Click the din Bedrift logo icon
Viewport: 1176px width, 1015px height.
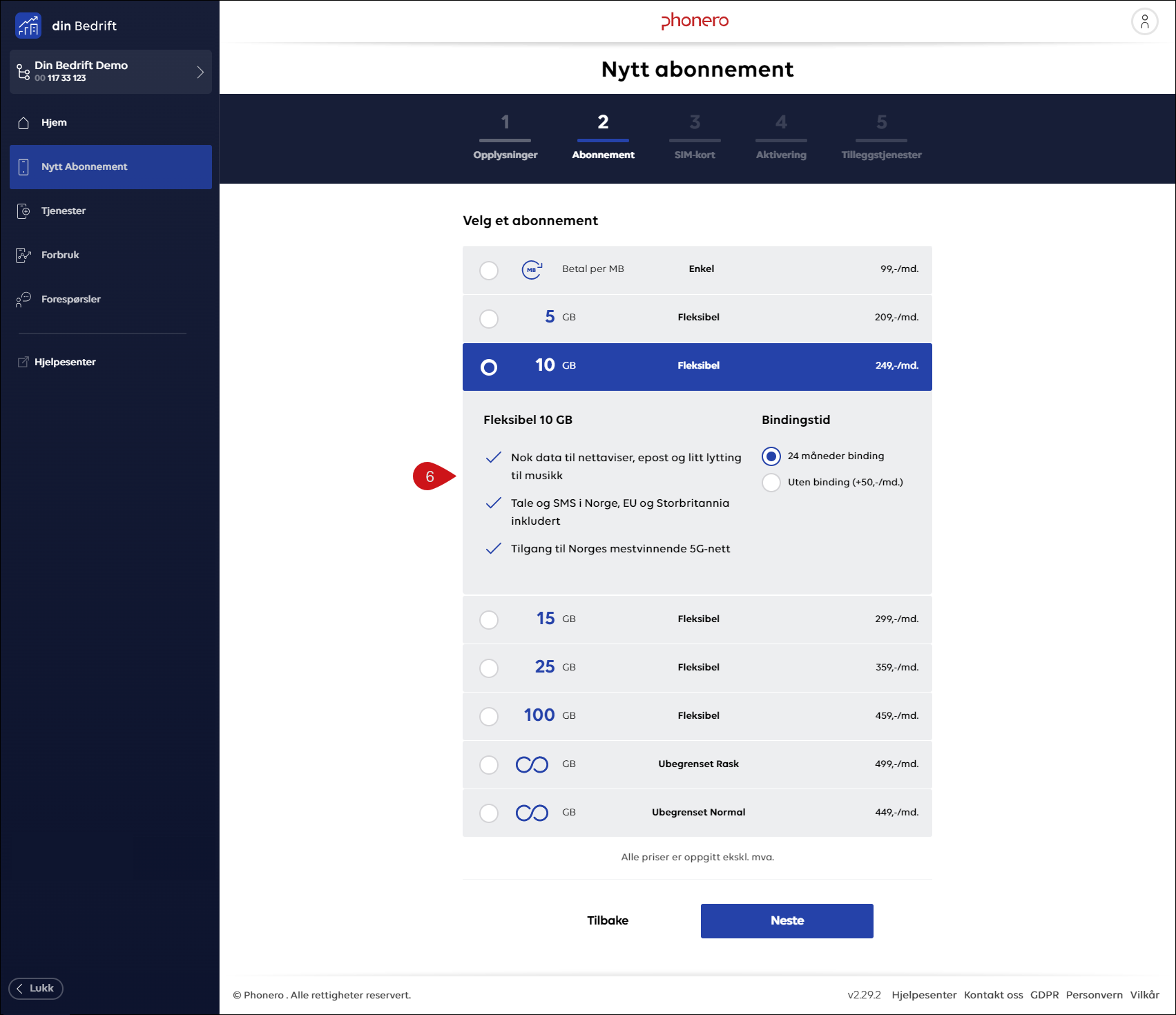[28, 26]
